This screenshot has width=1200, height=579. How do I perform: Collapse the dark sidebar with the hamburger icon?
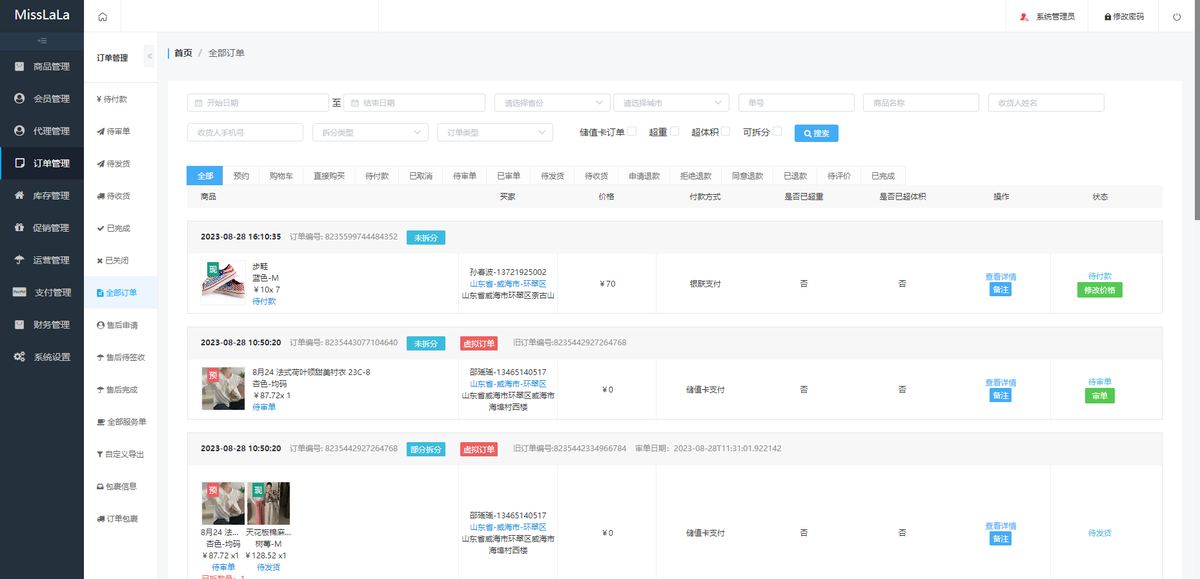click(x=42, y=40)
